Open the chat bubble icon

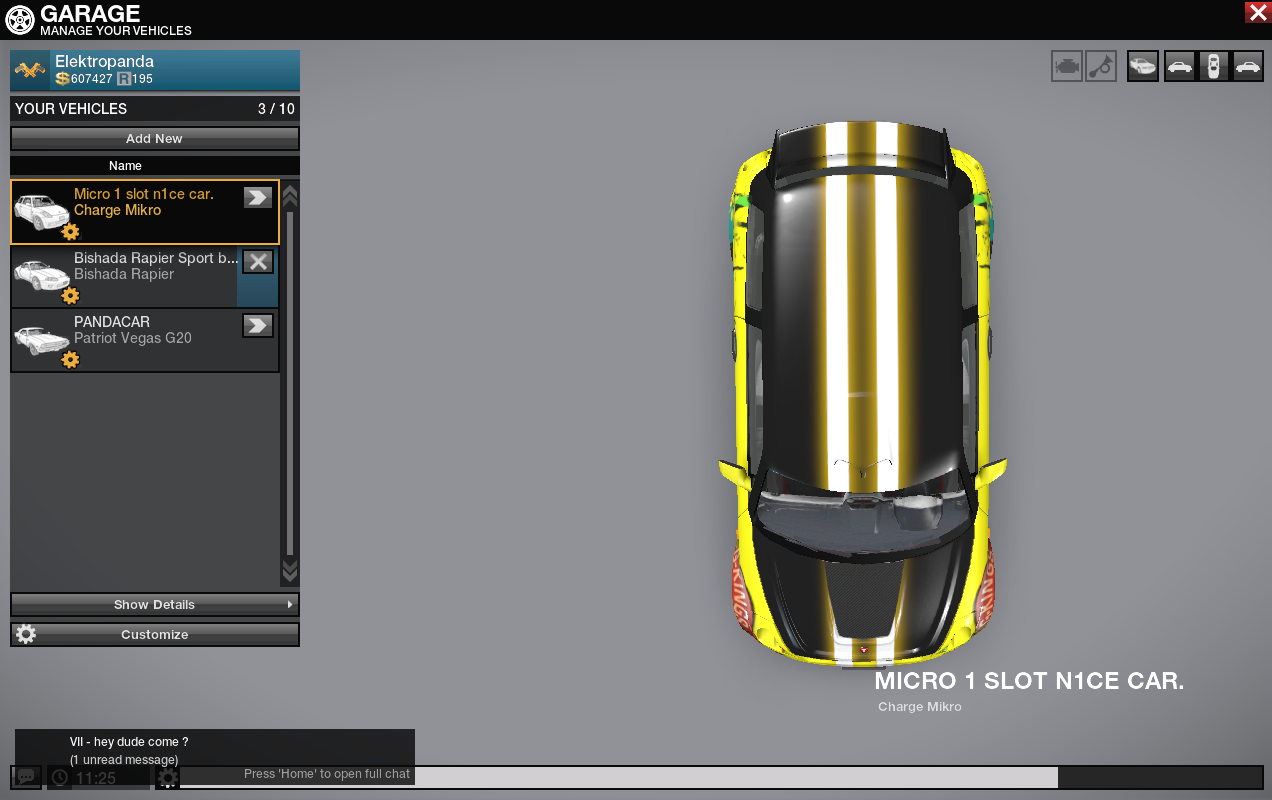tap(27, 777)
